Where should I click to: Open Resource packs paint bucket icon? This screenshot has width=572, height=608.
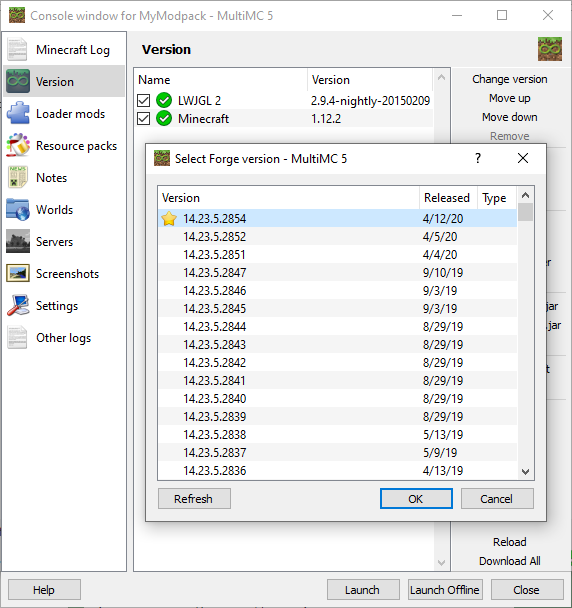[x=18, y=145]
